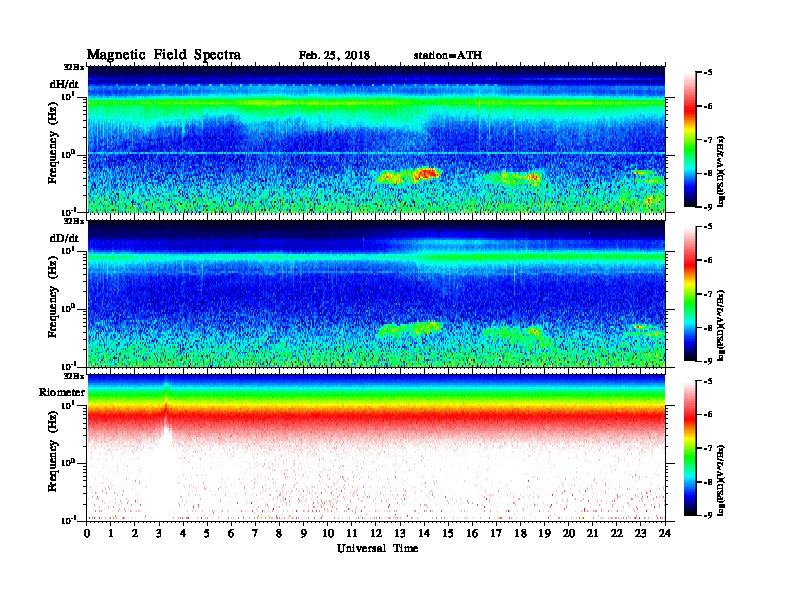
Task: Select hour 1 on the Universal Time axis
Action: click(x=111, y=534)
